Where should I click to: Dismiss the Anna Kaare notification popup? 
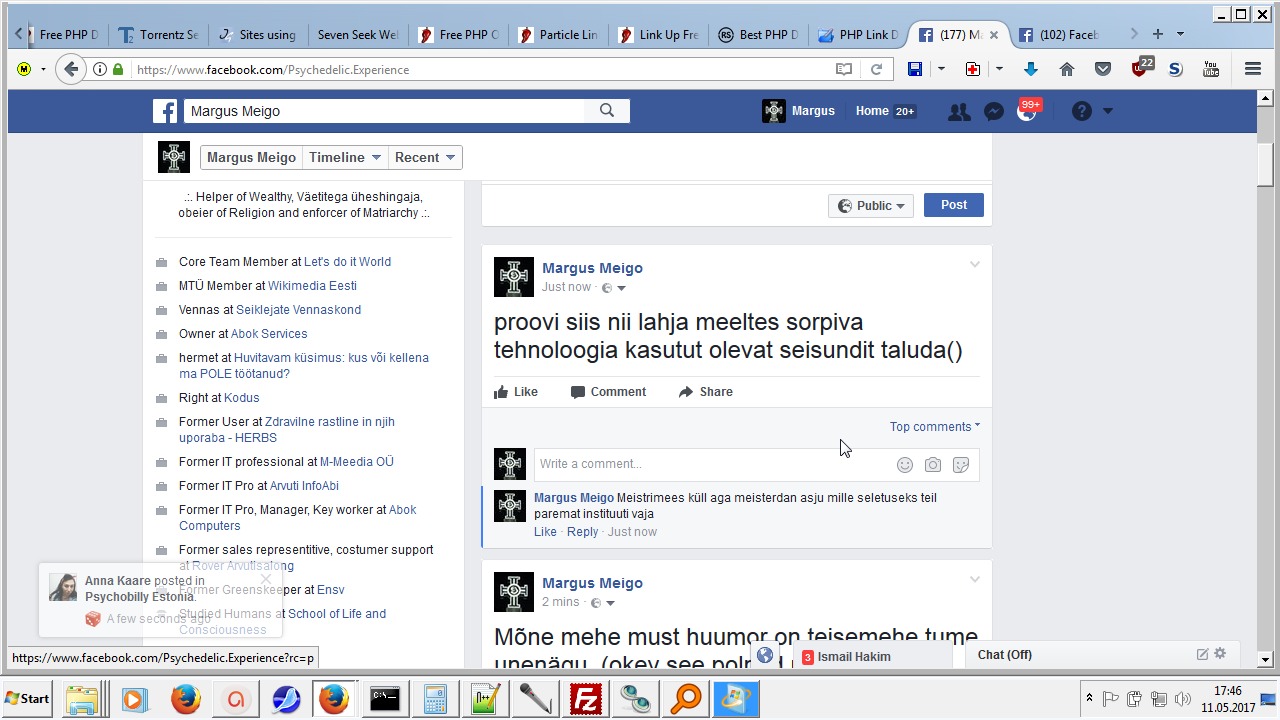pos(266,578)
